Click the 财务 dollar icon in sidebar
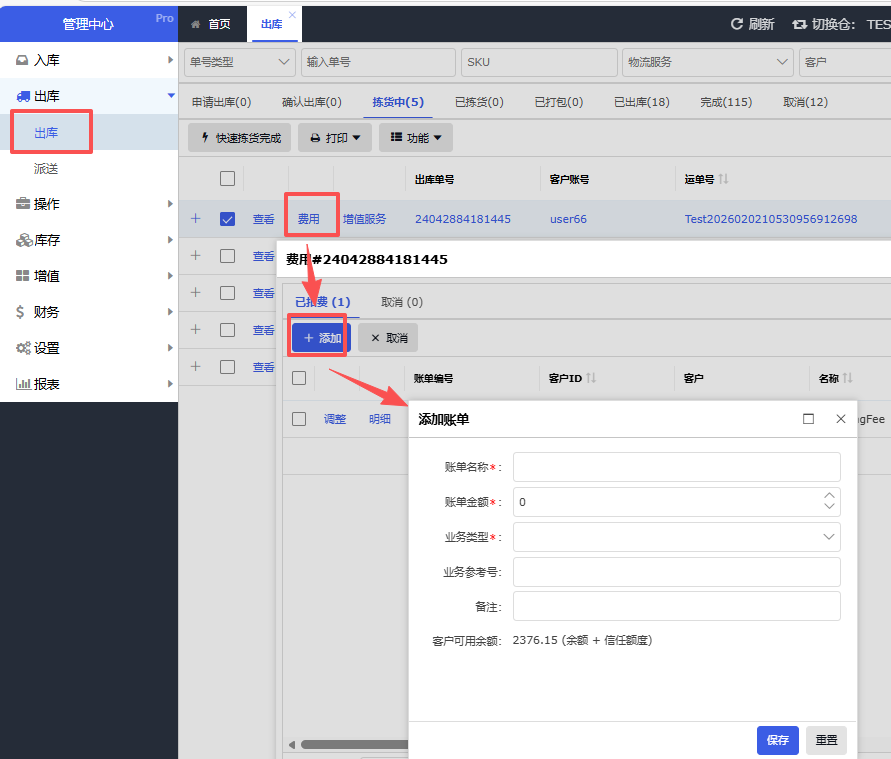 coord(22,312)
